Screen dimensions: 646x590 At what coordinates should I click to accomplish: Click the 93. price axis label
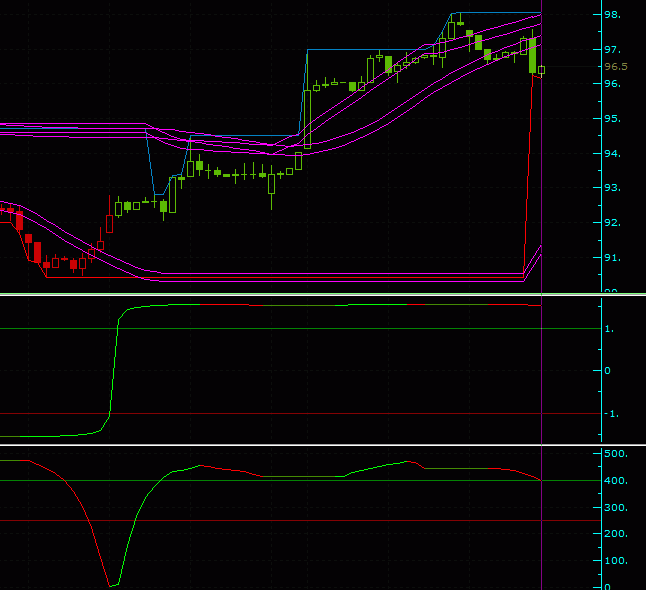(x=612, y=188)
